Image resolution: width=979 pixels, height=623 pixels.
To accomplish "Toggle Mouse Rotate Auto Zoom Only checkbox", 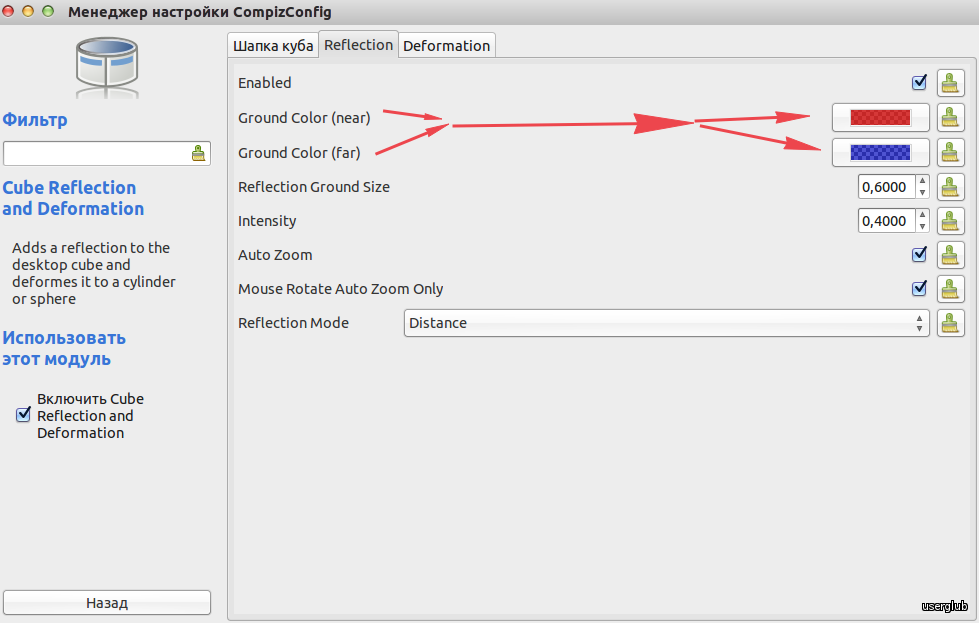I will pos(919,288).
